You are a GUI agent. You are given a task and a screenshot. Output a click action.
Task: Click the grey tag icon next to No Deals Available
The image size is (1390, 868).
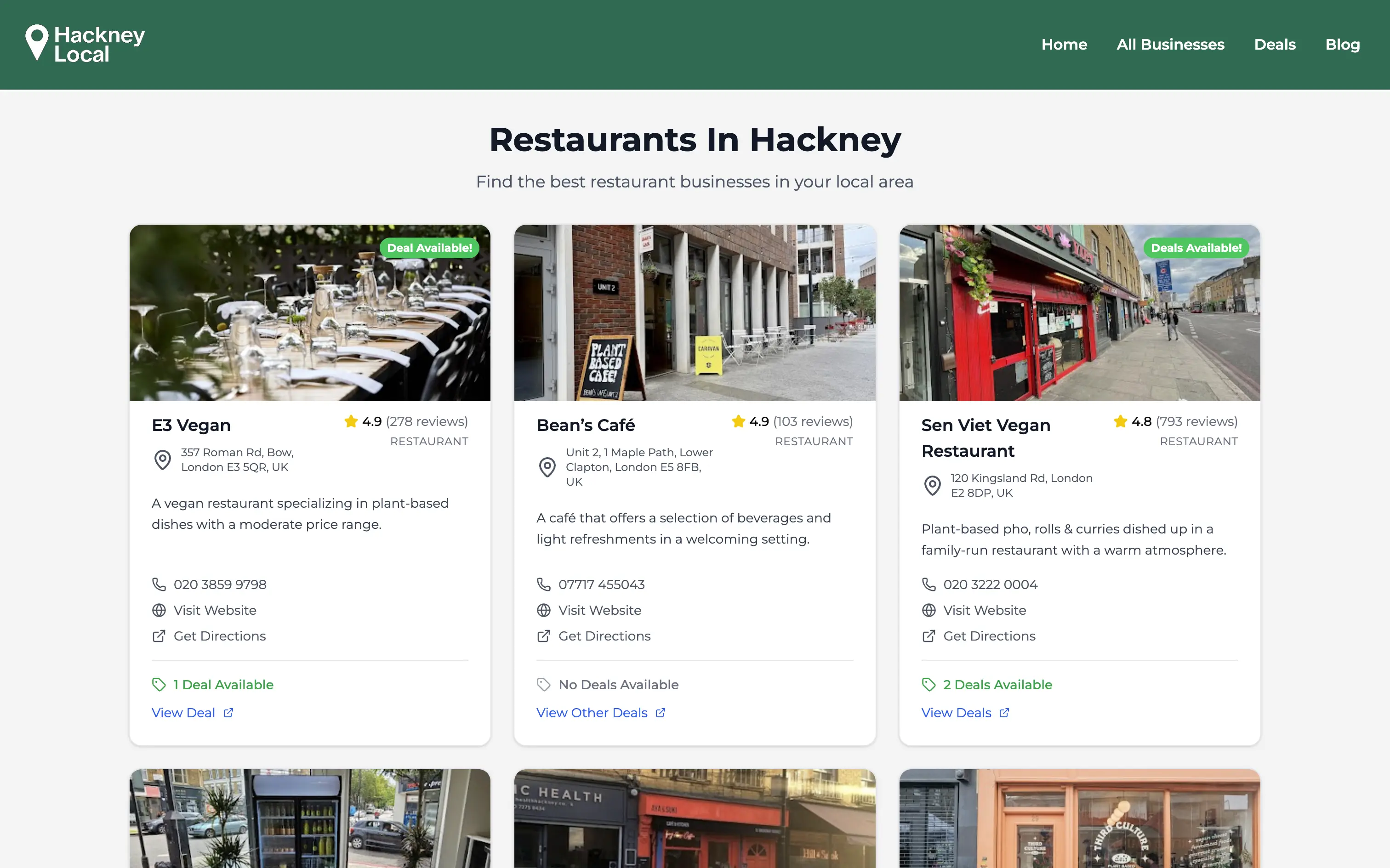coord(544,685)
